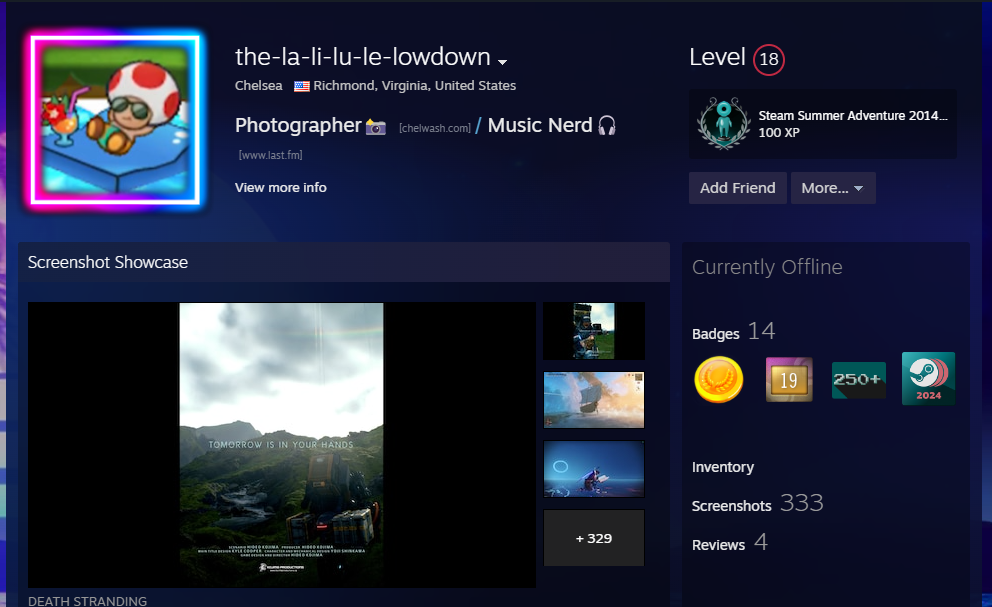Click the + 329 more screenshots tile

[593, 538]
